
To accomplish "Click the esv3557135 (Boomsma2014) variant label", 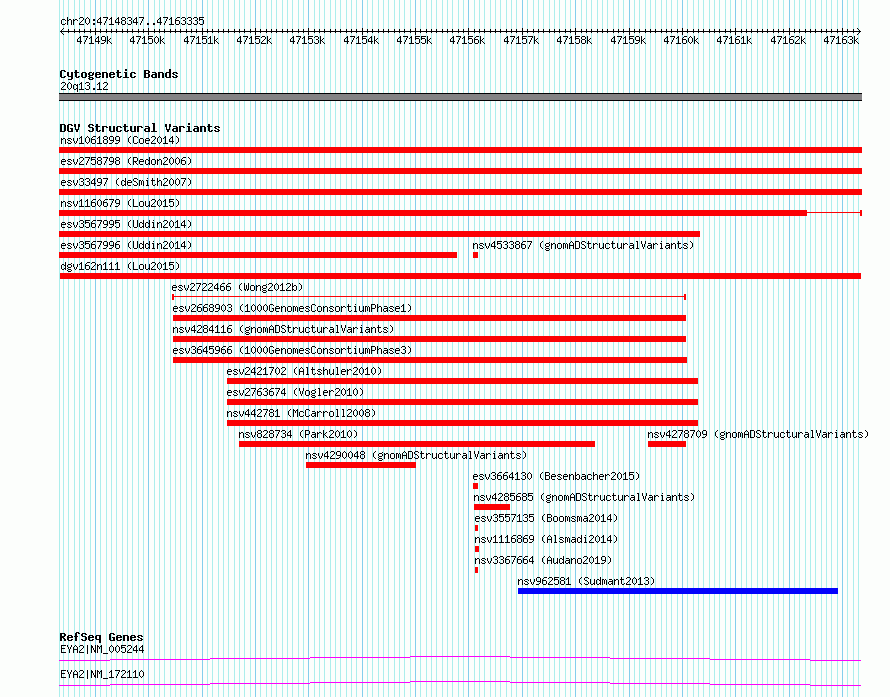I will pyautogui.click(x=546, y=518).
